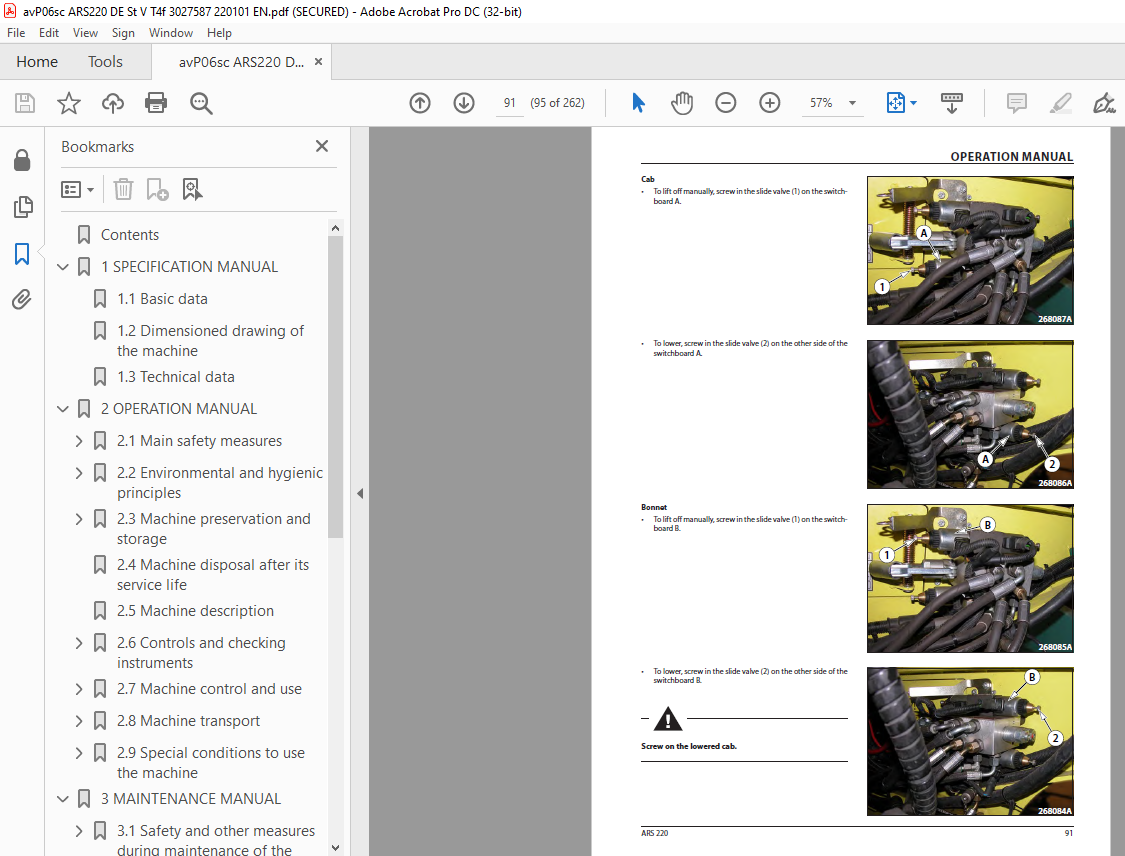Expand 2.9 Special conditions bookmark
Image resolution: width=1125 pixels, height=856 pixels.
pos(79,753)
